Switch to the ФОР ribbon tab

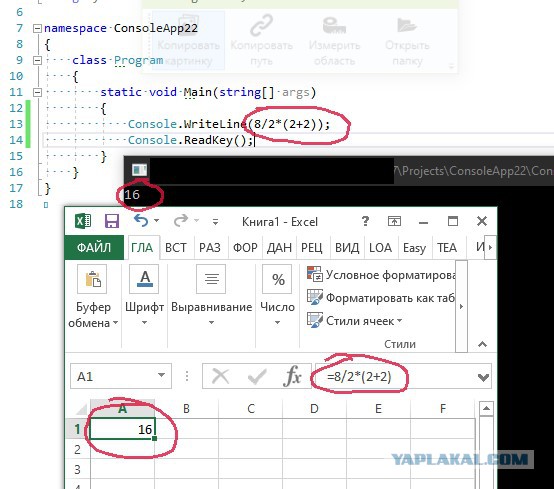click(x=245, y=248)
